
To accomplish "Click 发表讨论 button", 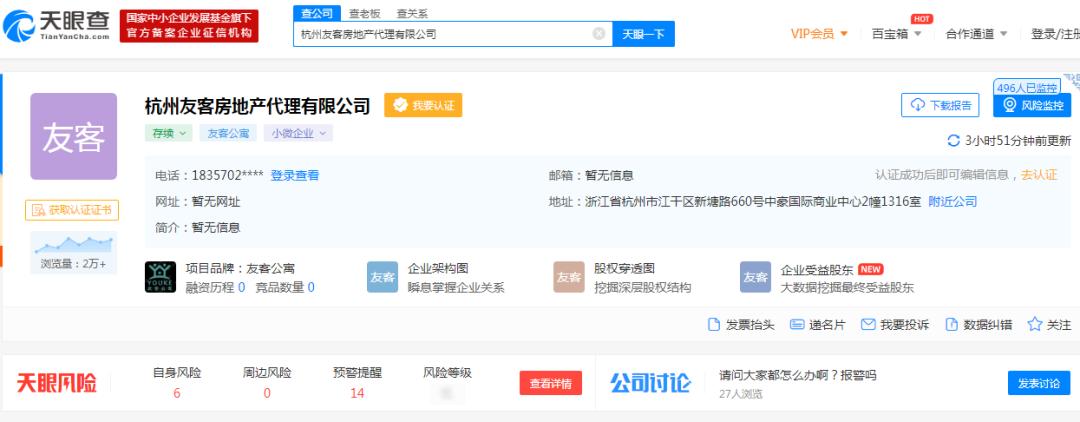I will (x=1039, y=383).
